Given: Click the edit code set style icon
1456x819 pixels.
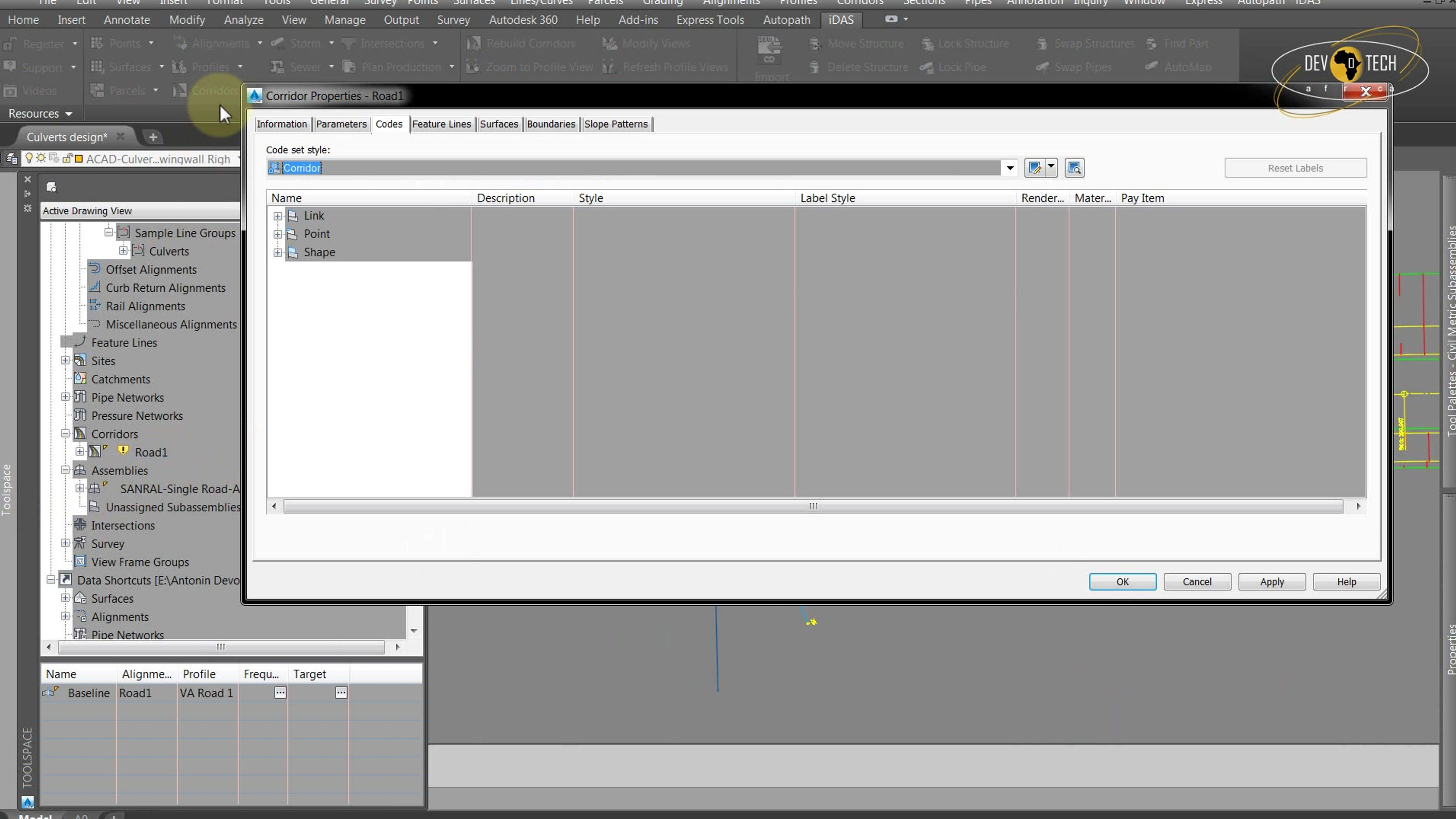Looking at the screenshot, I should point(1034,168).
